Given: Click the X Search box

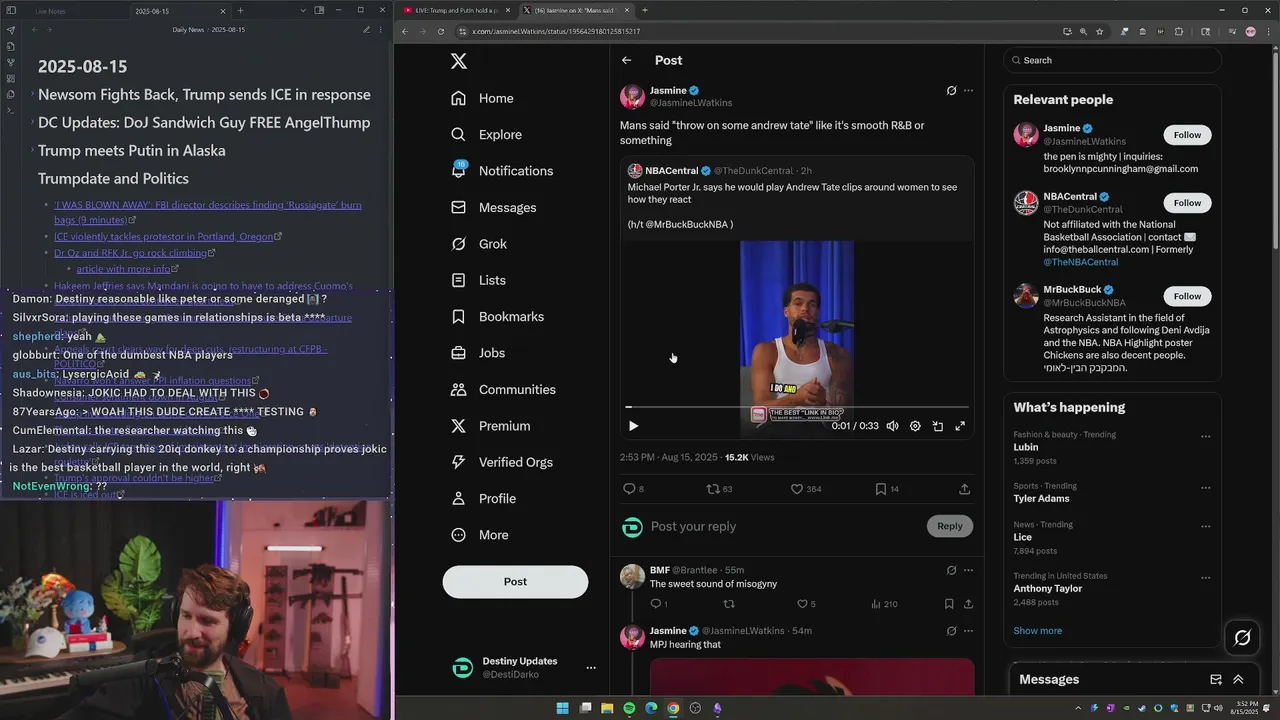Looking at the screenshot, I should pos(1113,60).
